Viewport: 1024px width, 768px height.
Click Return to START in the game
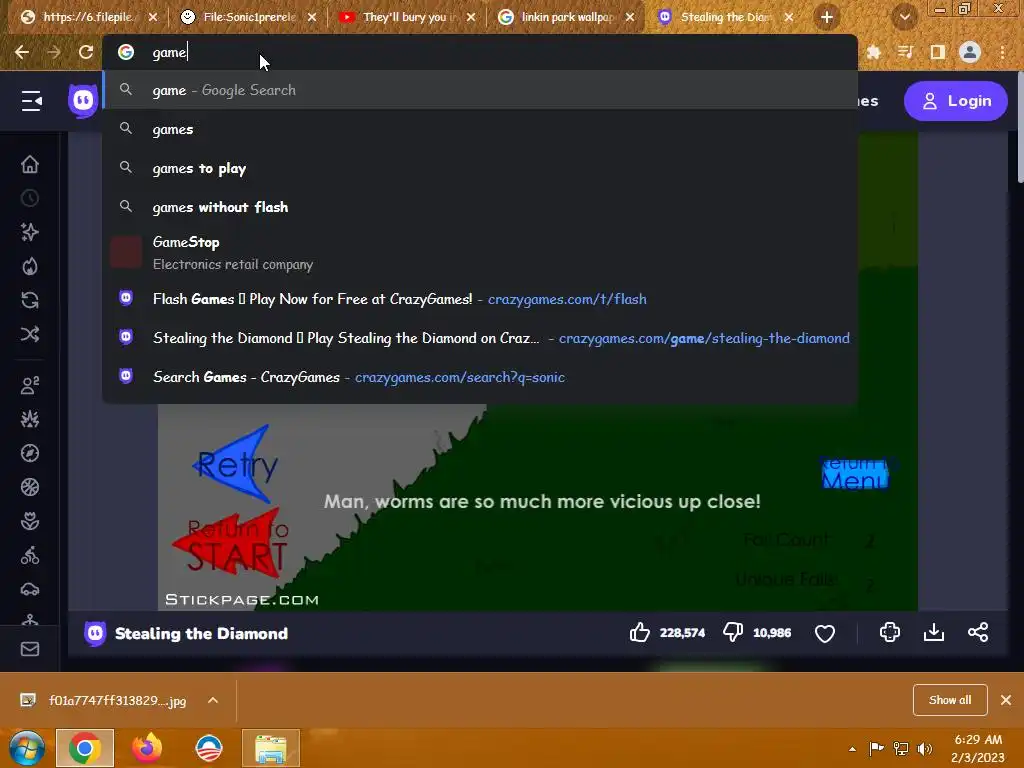pos(231,543)
